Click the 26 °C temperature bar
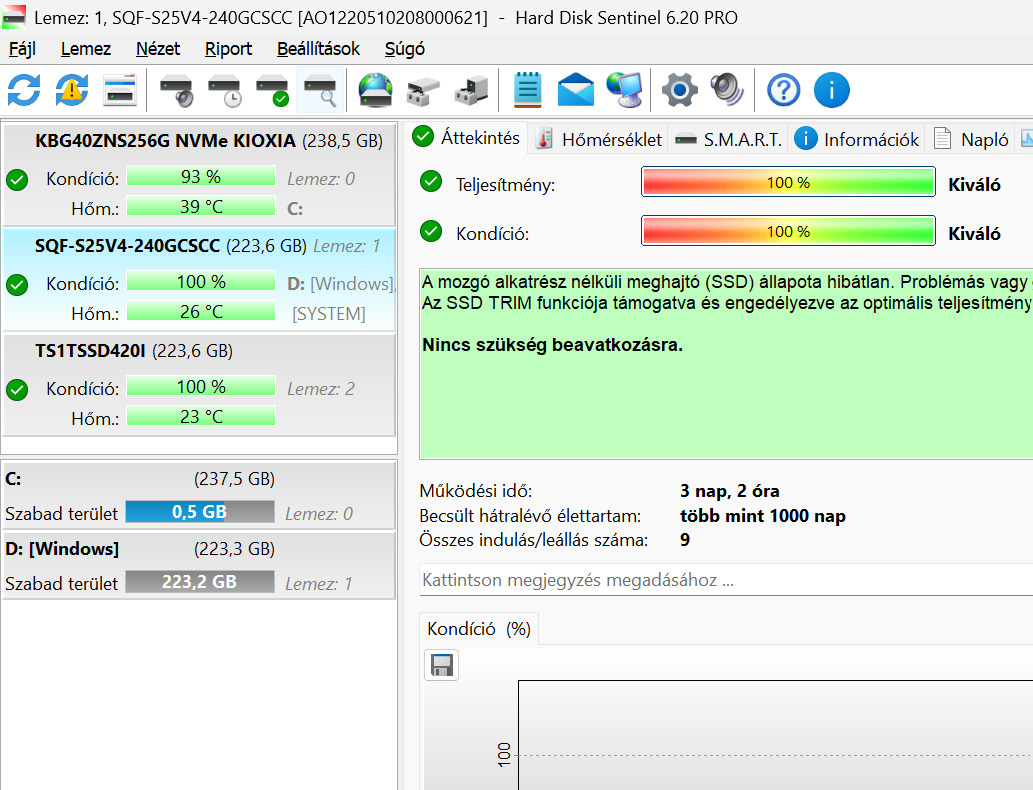 coord(201,312)
